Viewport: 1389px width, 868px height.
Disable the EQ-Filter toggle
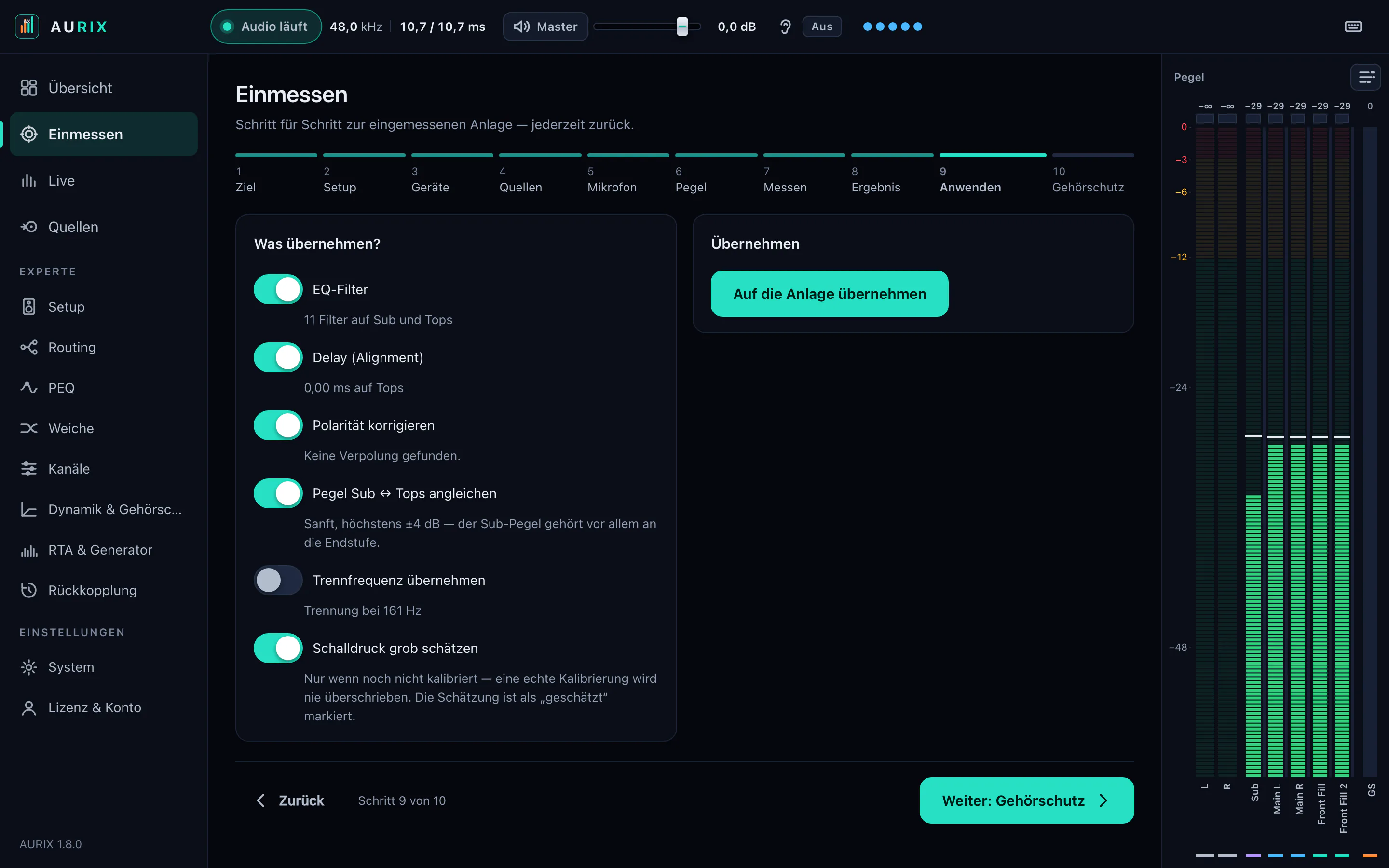click(278, 289)
